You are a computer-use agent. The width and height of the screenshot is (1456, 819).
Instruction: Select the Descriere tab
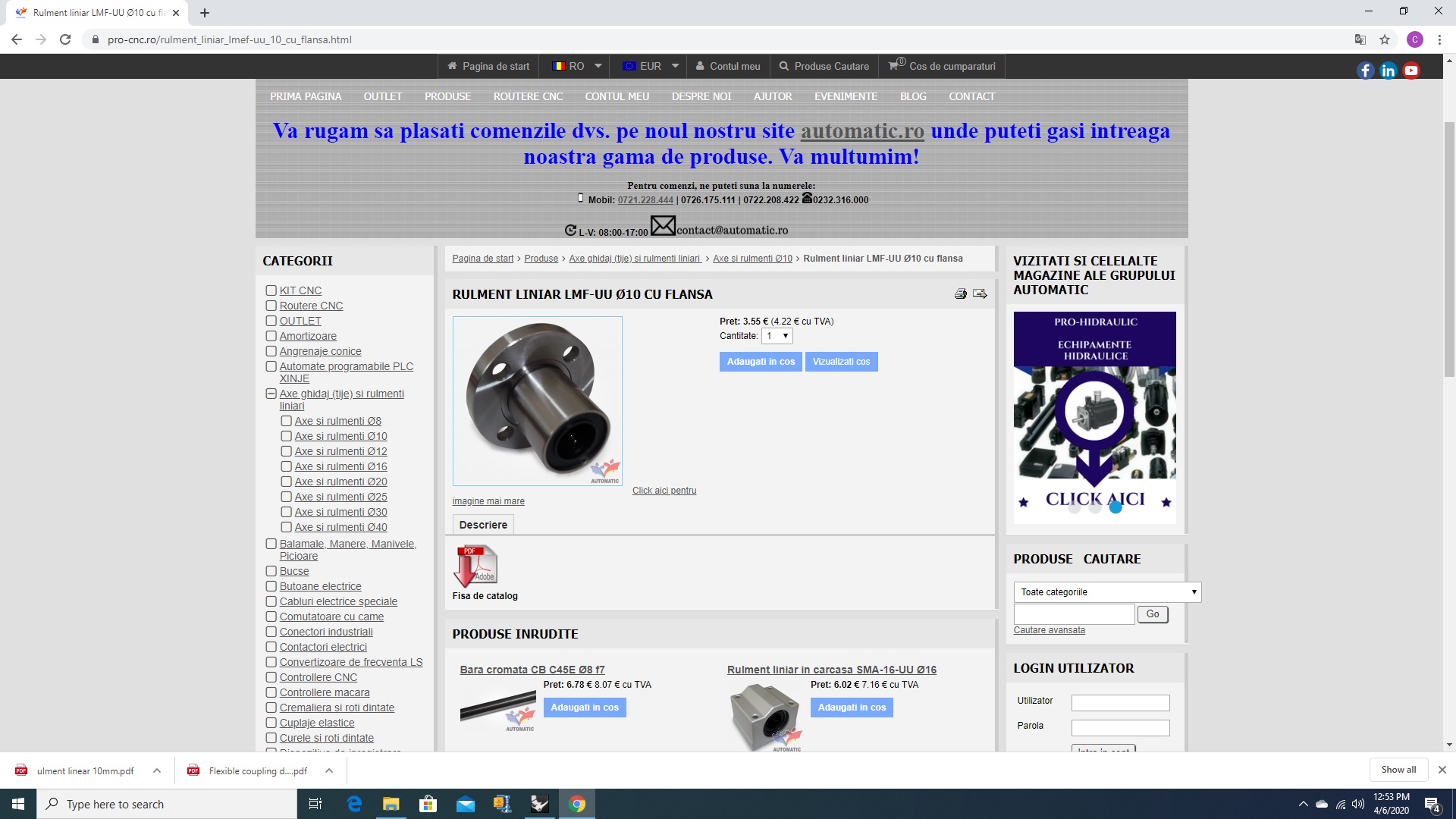(483, 525)
